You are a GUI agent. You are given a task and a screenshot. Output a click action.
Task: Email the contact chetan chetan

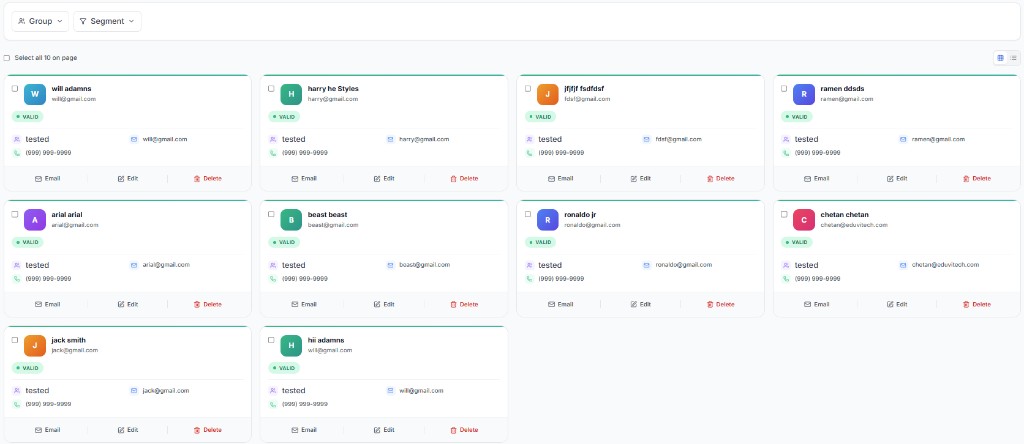coord(816,304)
